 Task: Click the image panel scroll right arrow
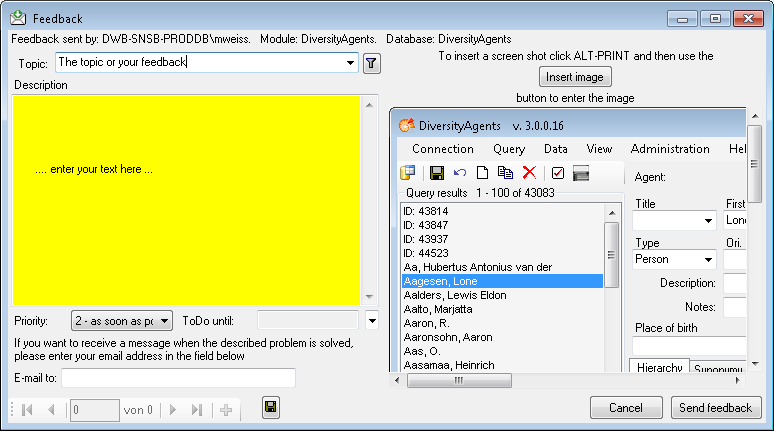[738, 380]
